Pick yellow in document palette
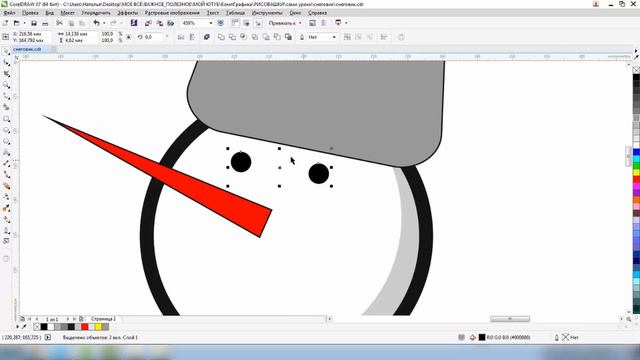This screenshot has height=360, width=640. point(98,327)
